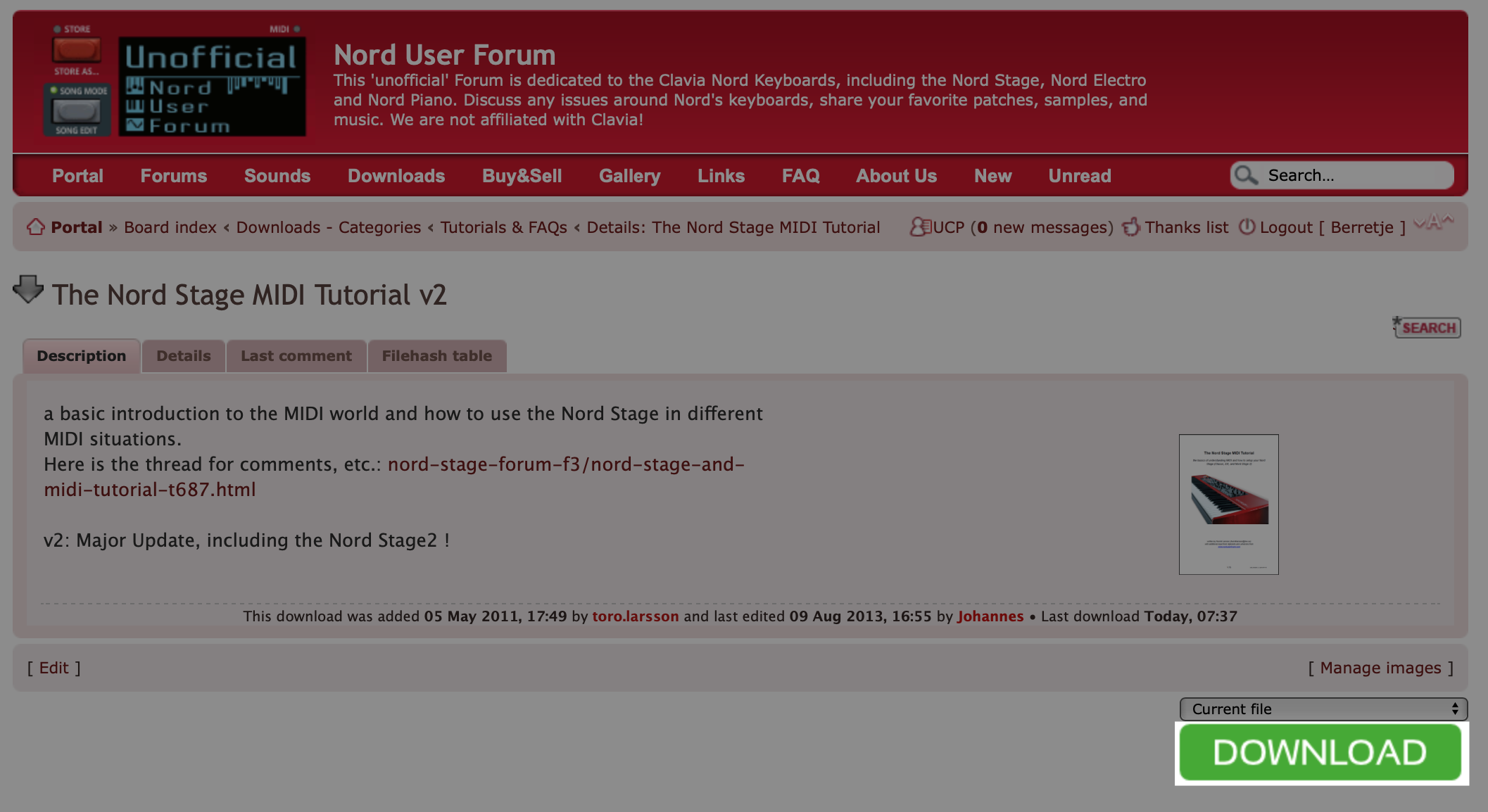Open UCP new messages link

(x=1023, y=227)
